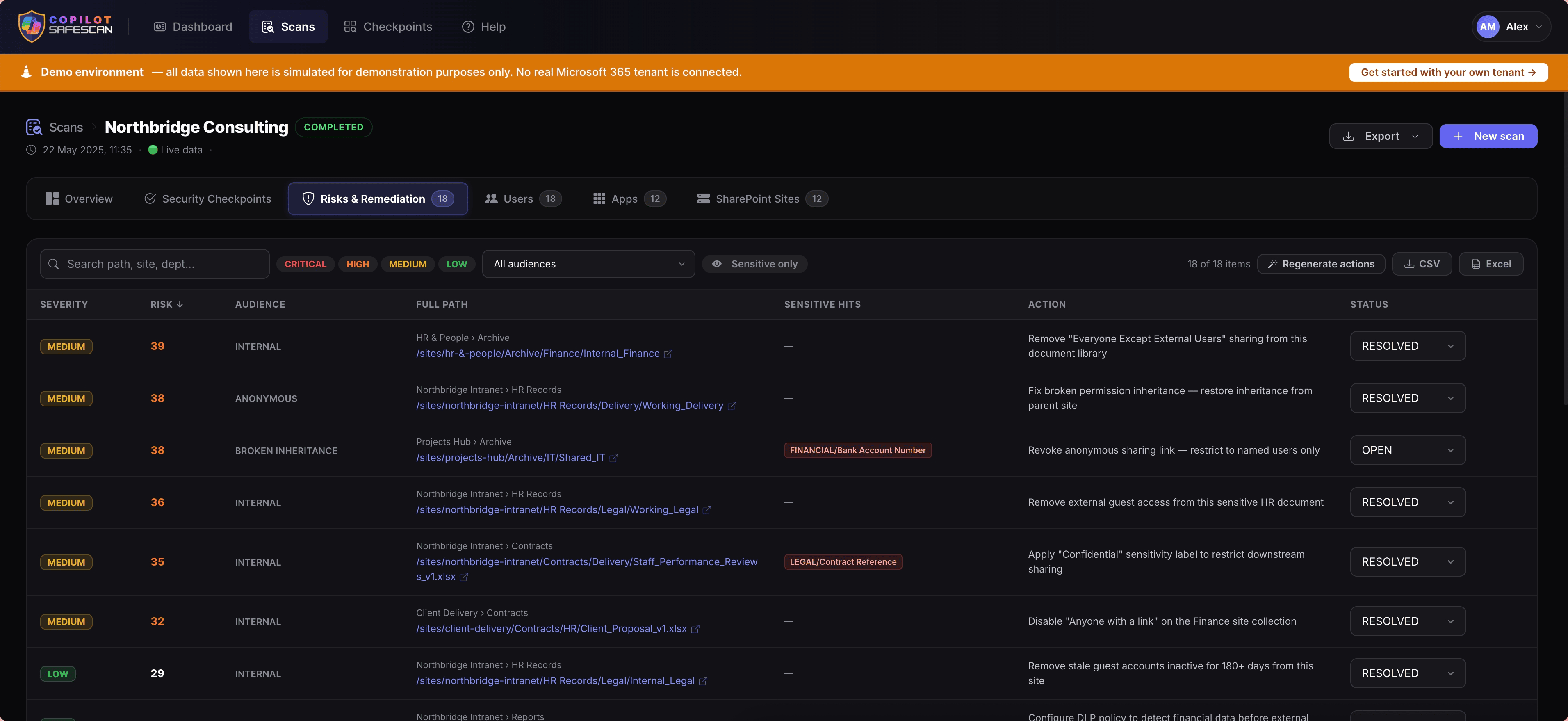
Task: Open Alex user account menu
Action: tap(1511, 27)
